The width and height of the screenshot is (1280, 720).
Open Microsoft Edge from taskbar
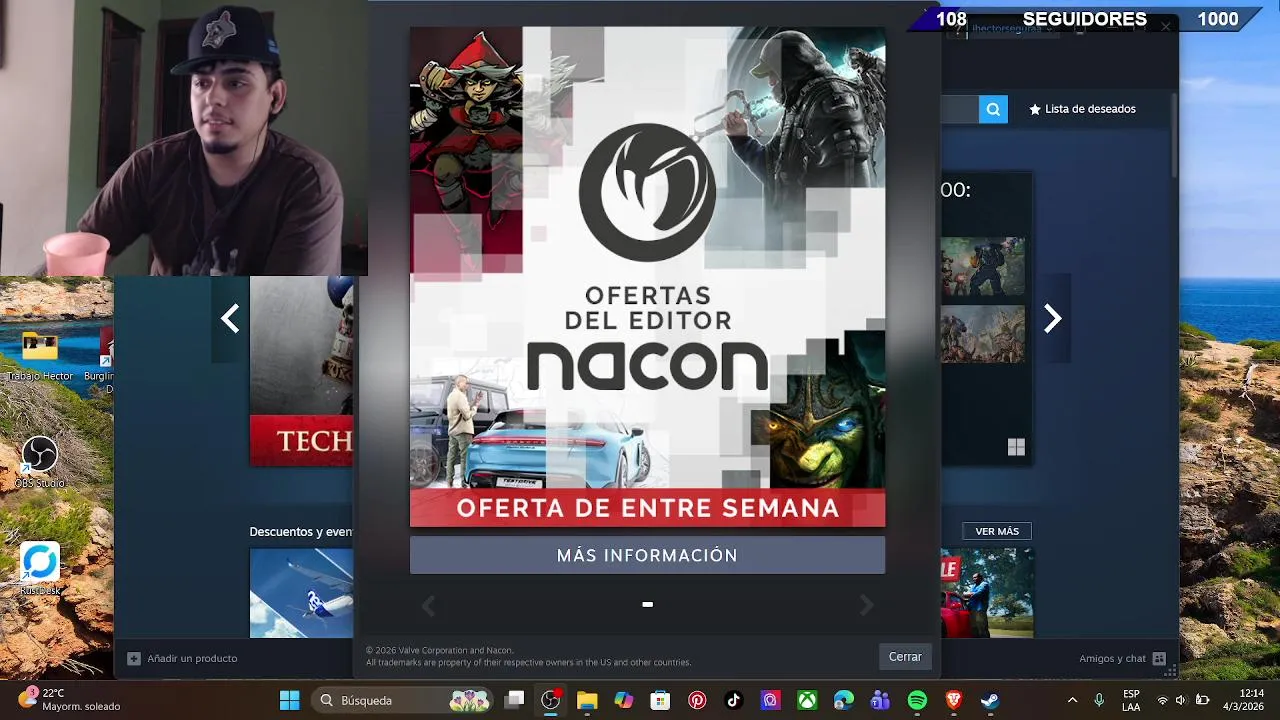click(844, 700)
